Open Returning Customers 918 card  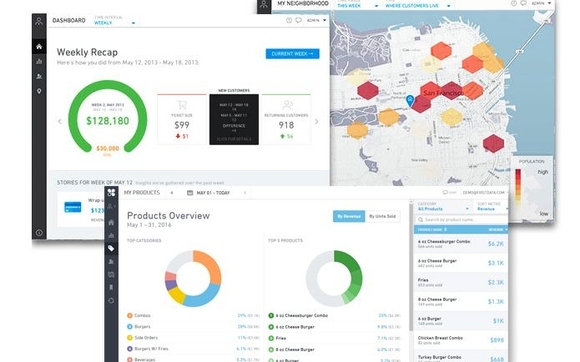click(286, 119)
